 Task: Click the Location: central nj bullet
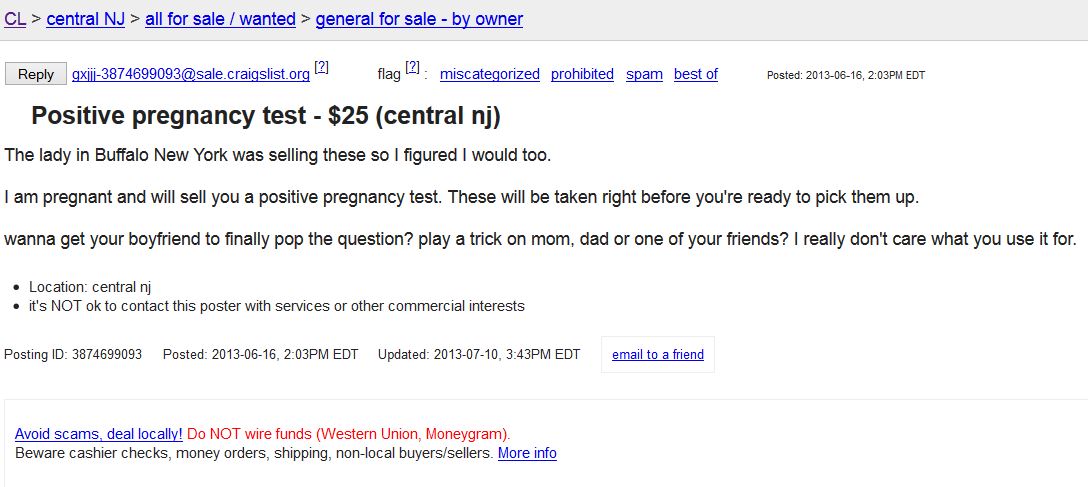pos(90,287)
